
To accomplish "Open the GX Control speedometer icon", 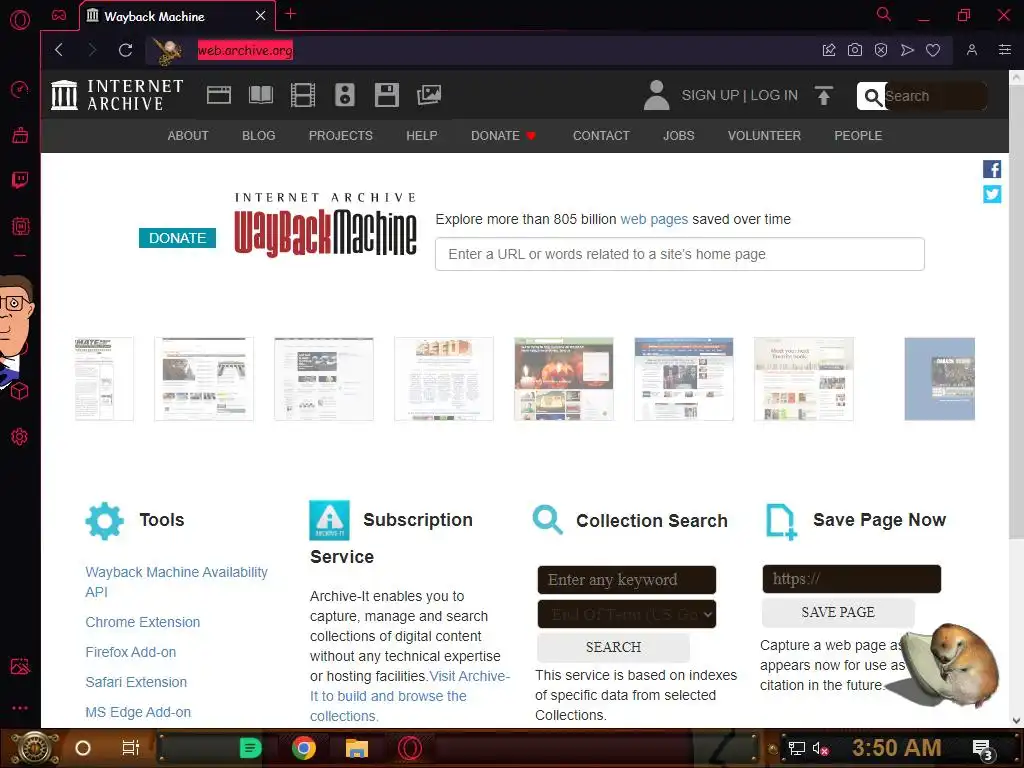I will pyautogui.click(x=20, y=89).
